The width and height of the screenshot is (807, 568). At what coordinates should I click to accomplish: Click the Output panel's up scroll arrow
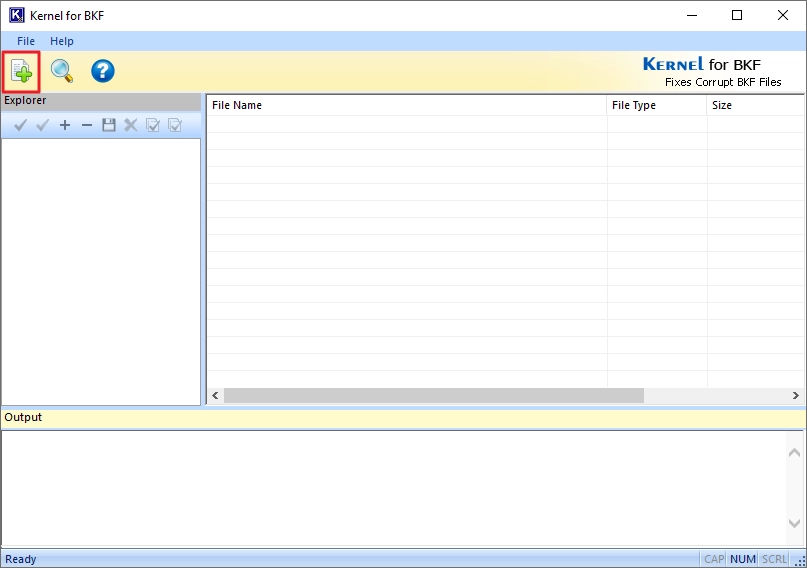click(x=794, y=452)
